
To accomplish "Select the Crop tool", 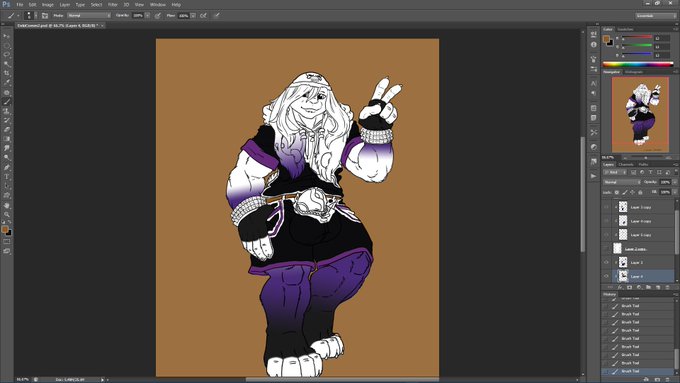I will (7, 73).
